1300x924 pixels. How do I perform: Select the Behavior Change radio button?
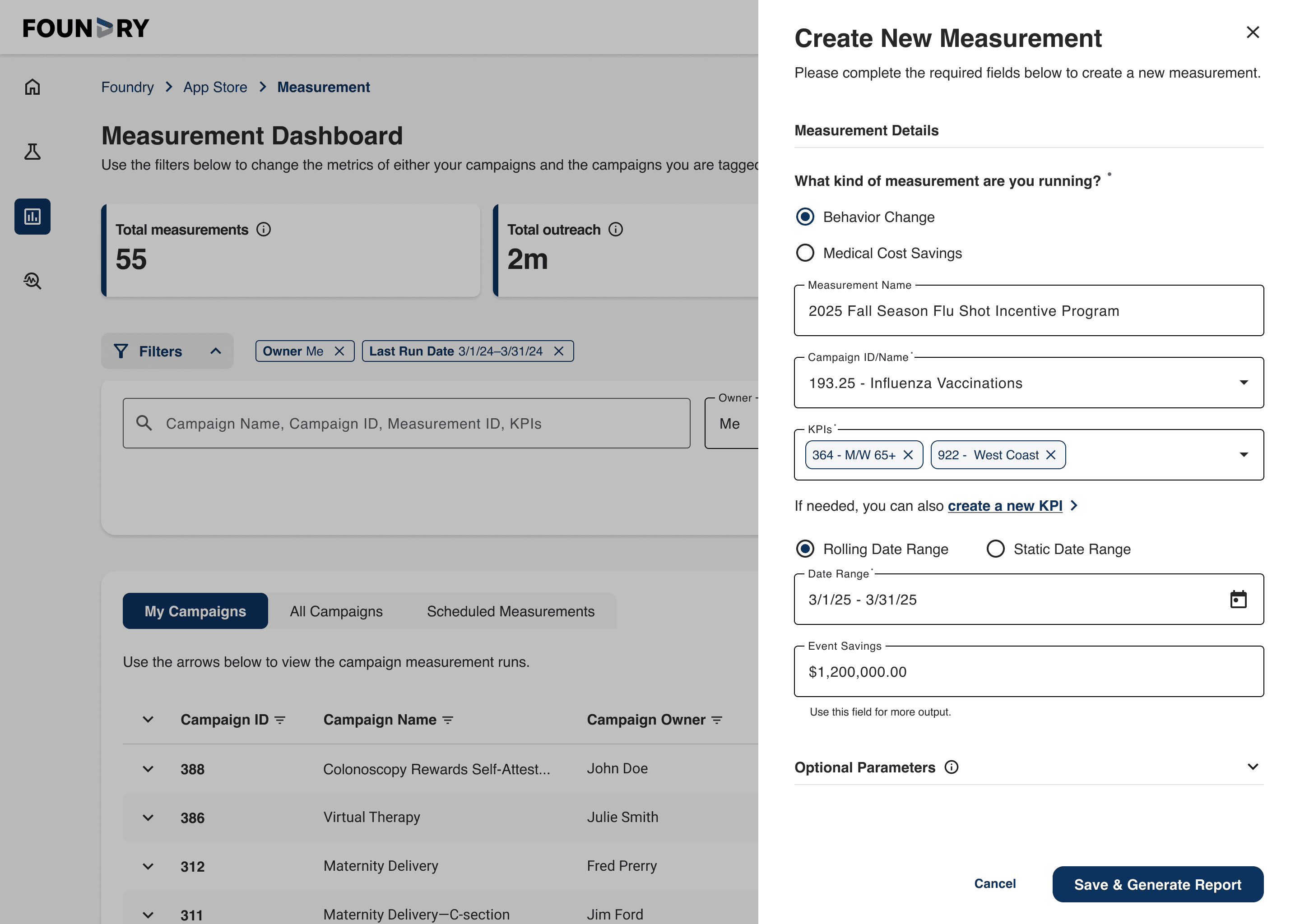point(805,217)
